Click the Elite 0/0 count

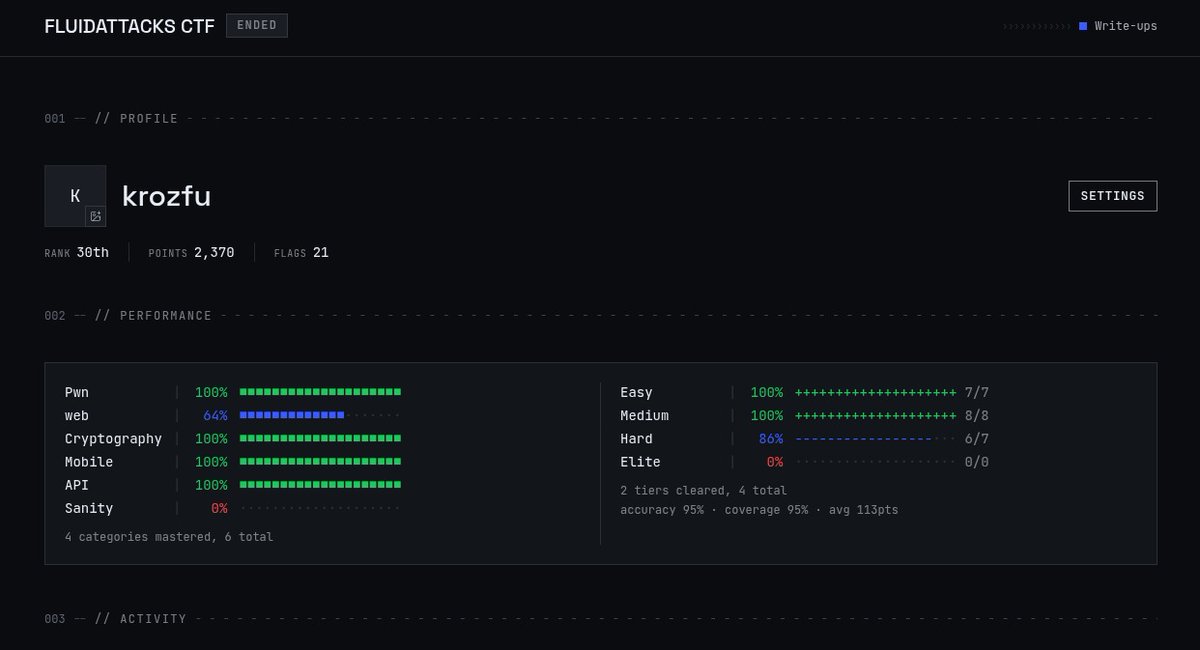(977, 462)
